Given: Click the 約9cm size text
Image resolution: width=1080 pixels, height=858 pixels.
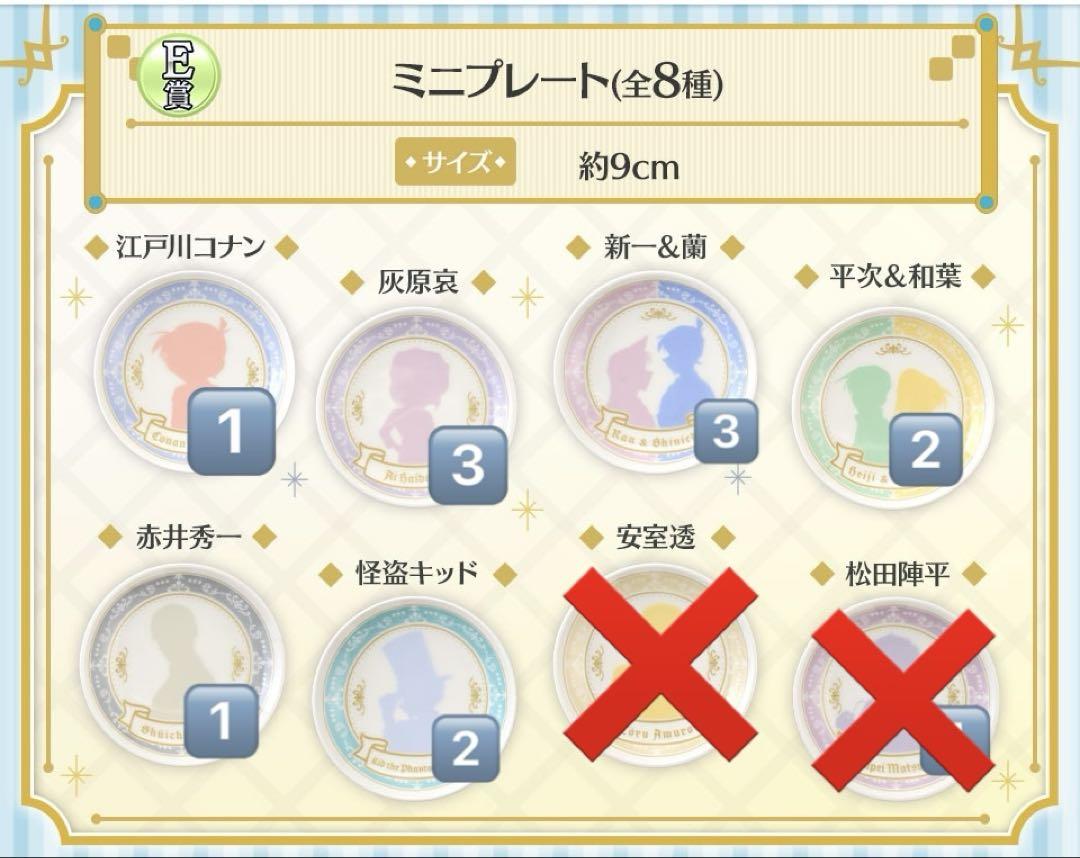Looking at the screenshot, I should [x=629, y=167].
